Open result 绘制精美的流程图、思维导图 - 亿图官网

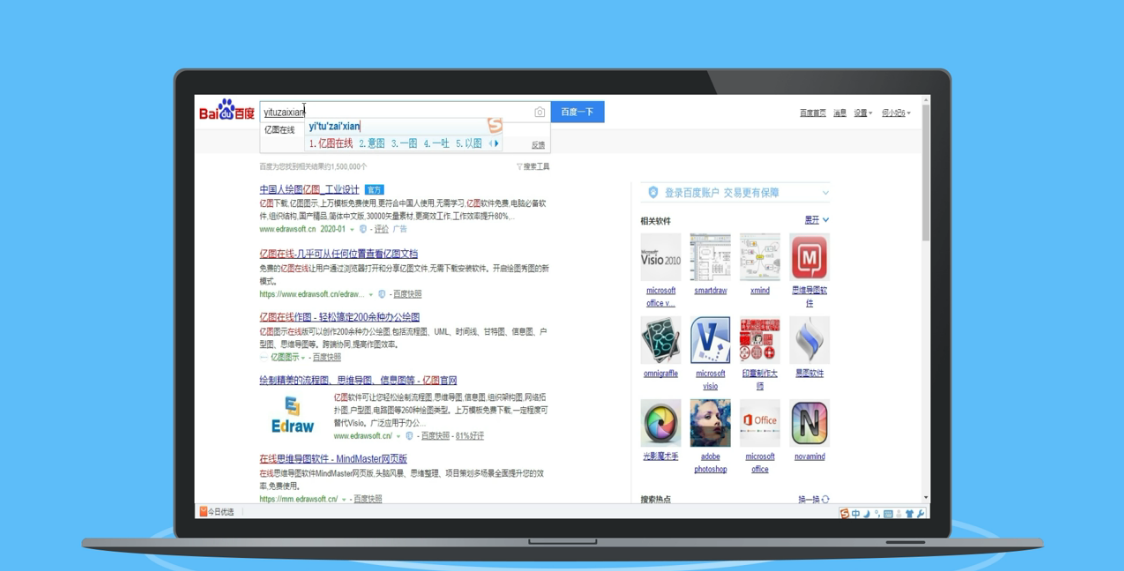(358, 380)
